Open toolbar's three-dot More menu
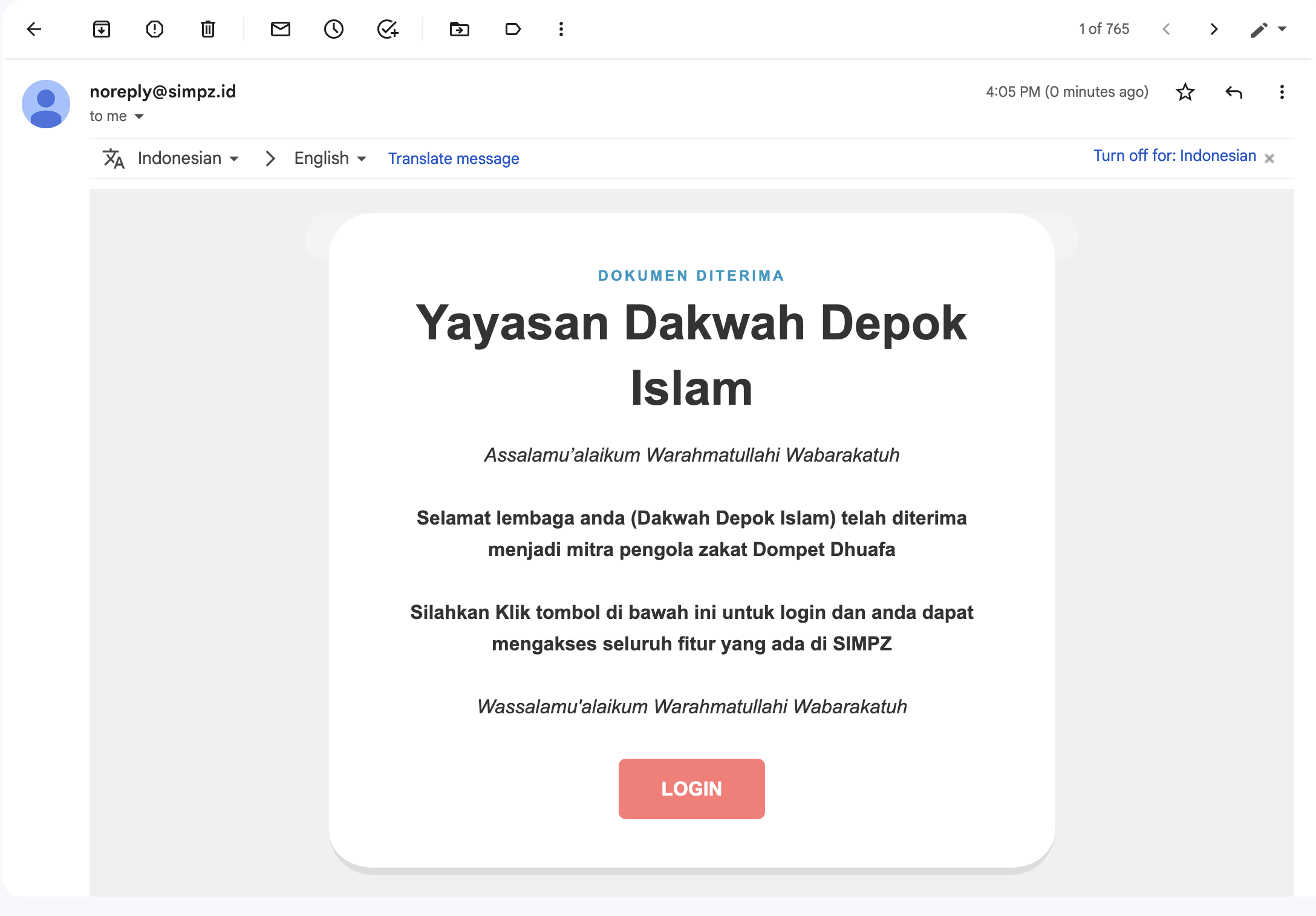 tap(561, 29)
